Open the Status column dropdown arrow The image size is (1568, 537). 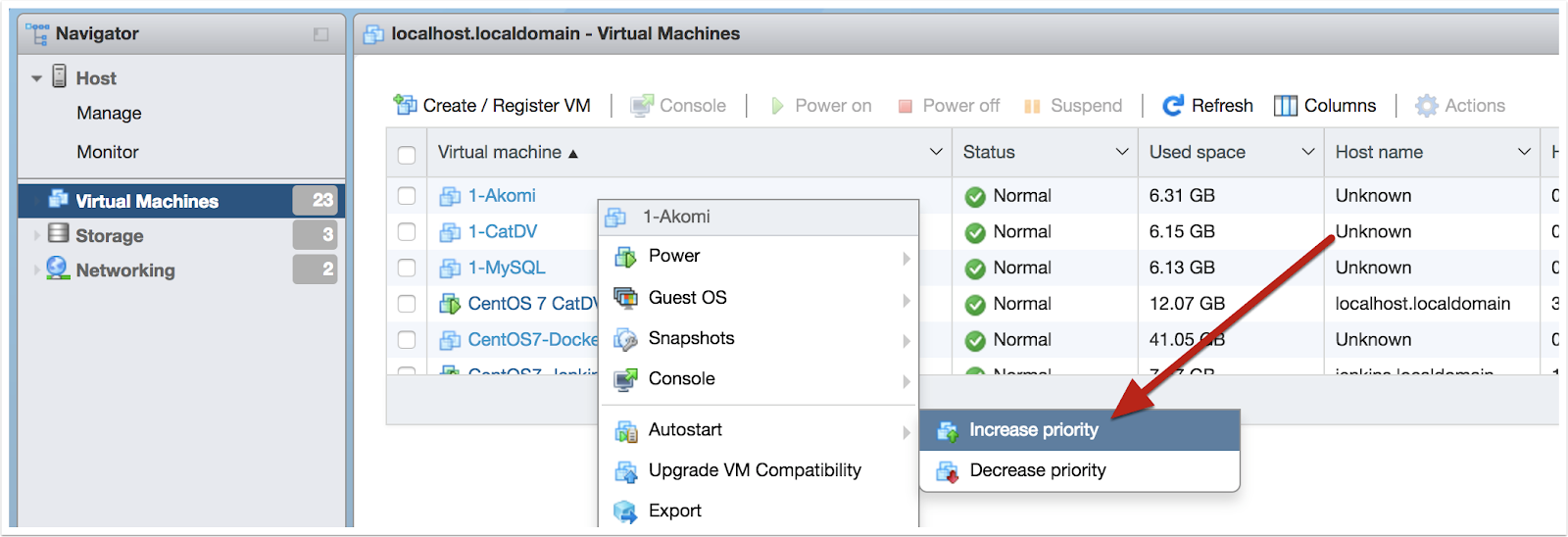tap(1122, 152)
